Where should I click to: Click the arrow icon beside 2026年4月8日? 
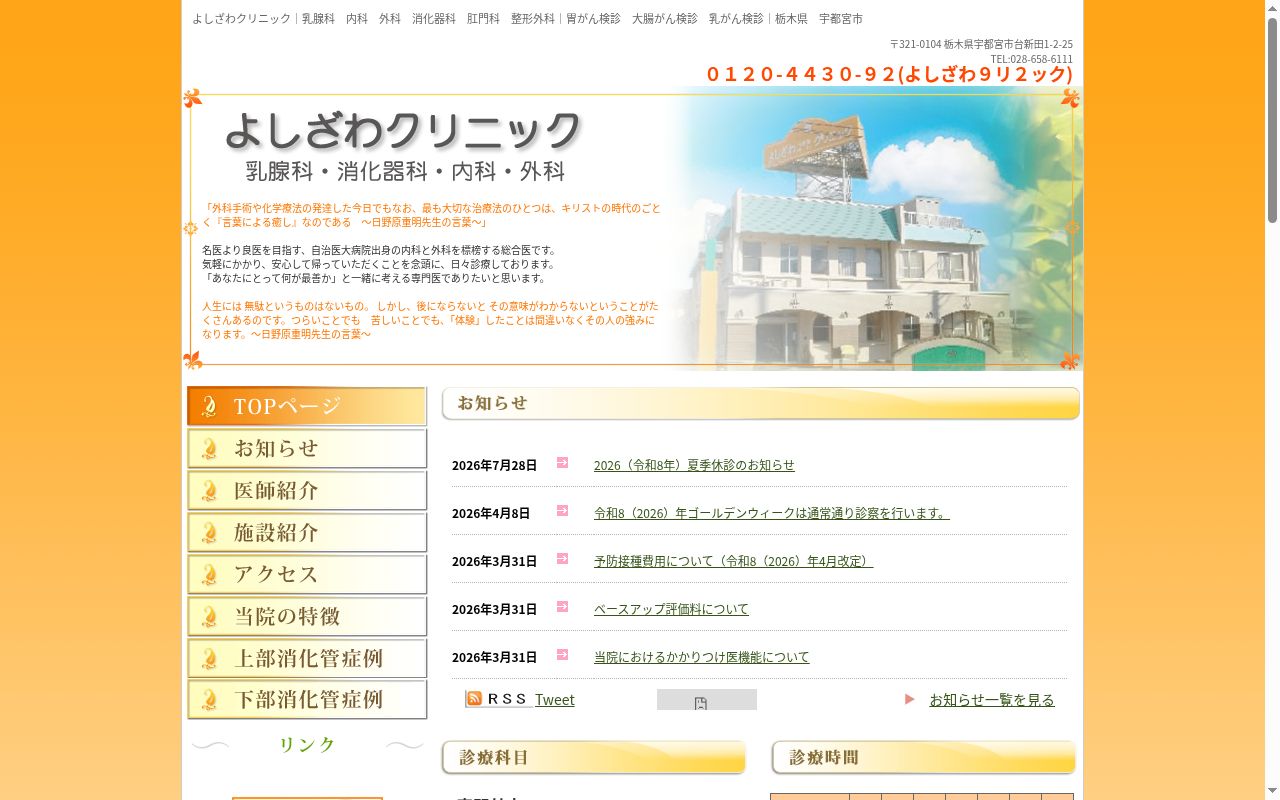coord(562,510)
